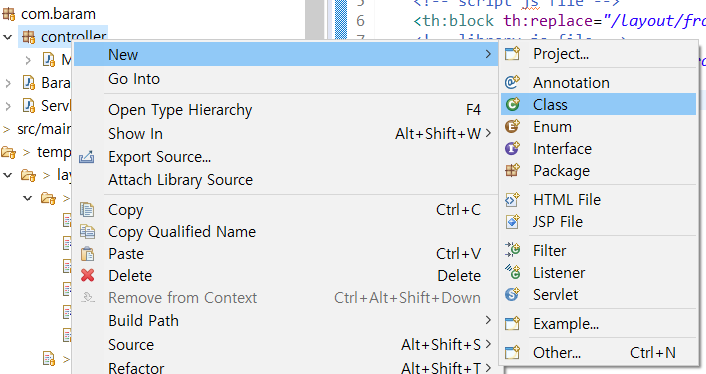Click the Paste clipboard icon
The height and width of the screenshot is (374, 706).
pos(87,254)
